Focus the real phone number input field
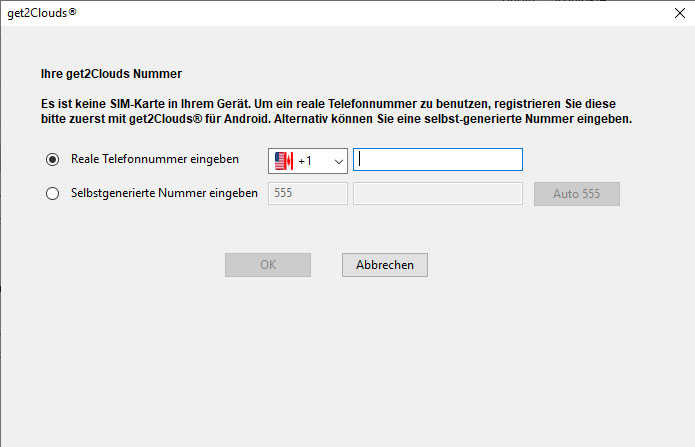This screenshot has width=695, height=447. [x=438, y=160]
